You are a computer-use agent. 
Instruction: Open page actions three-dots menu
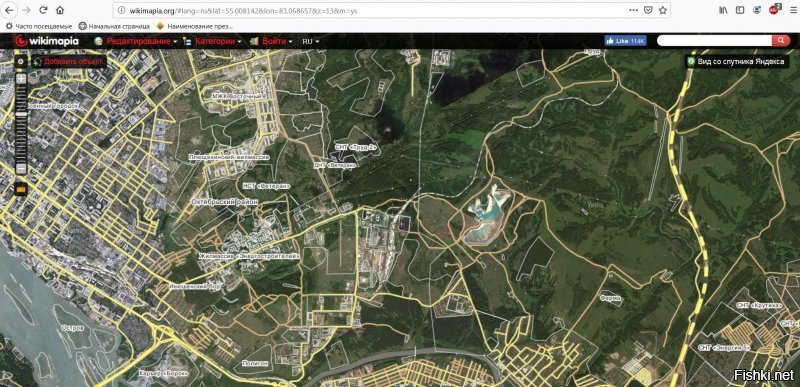(633, 10)
